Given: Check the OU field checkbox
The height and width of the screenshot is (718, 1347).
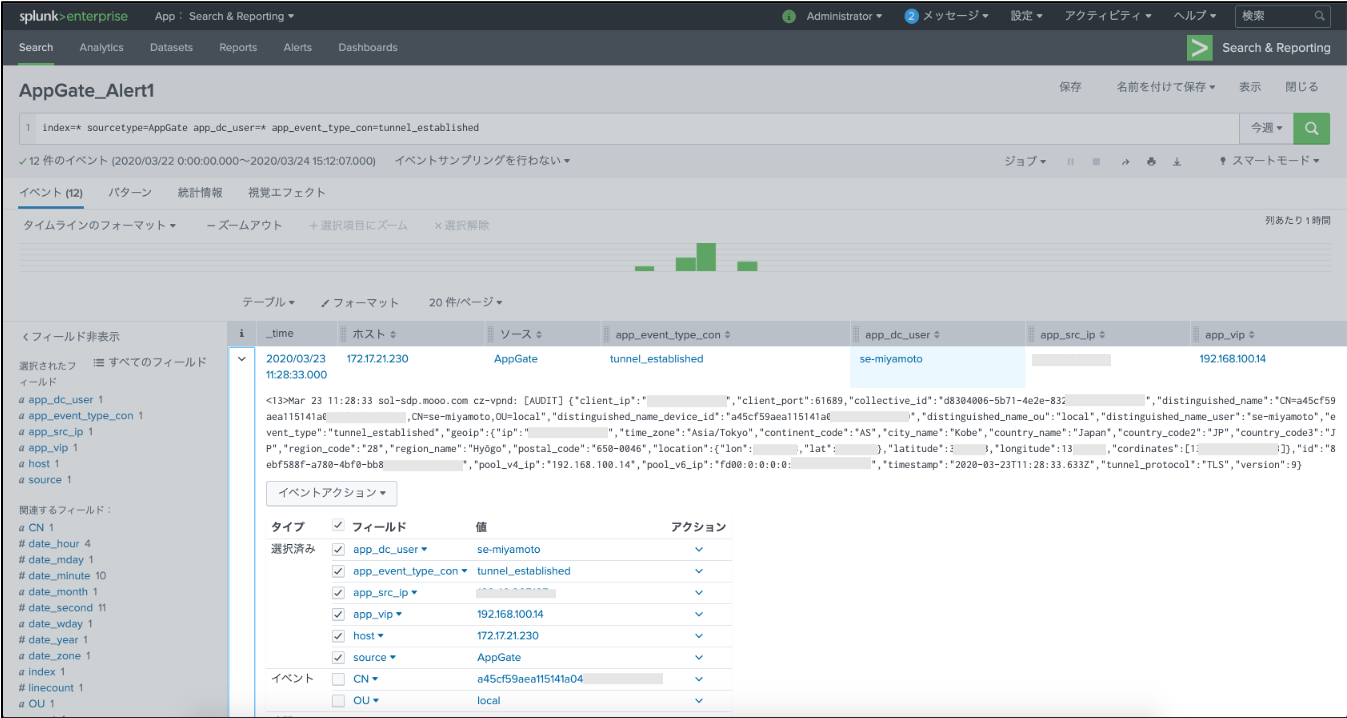Looking at the screenshot, I should click(338, 700).
